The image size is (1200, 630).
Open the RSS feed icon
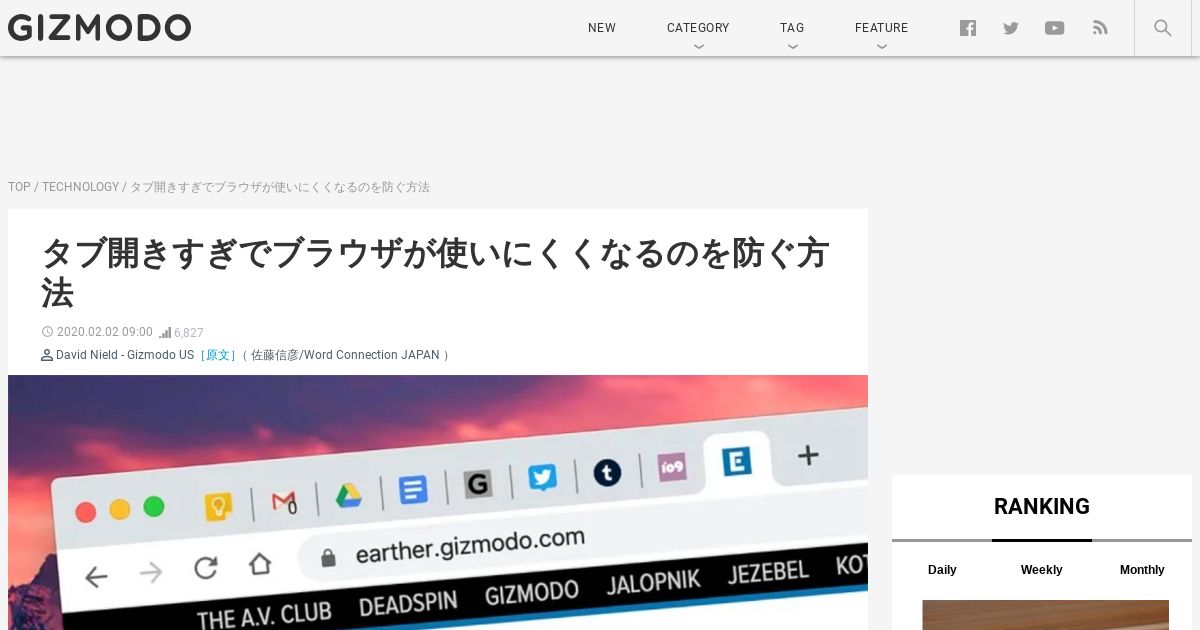point(1100,28)
